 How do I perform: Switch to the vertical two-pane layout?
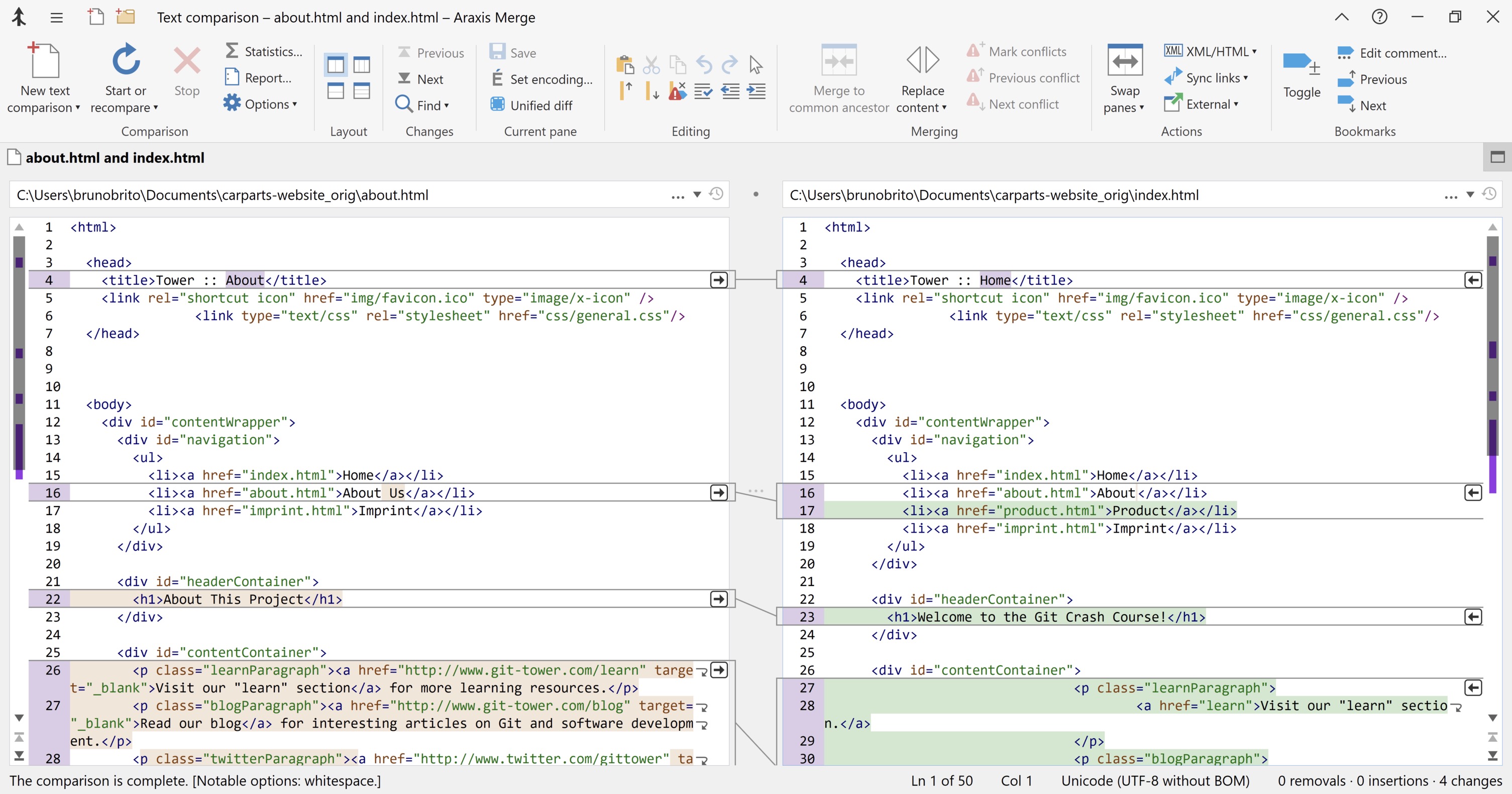(335, 65)
